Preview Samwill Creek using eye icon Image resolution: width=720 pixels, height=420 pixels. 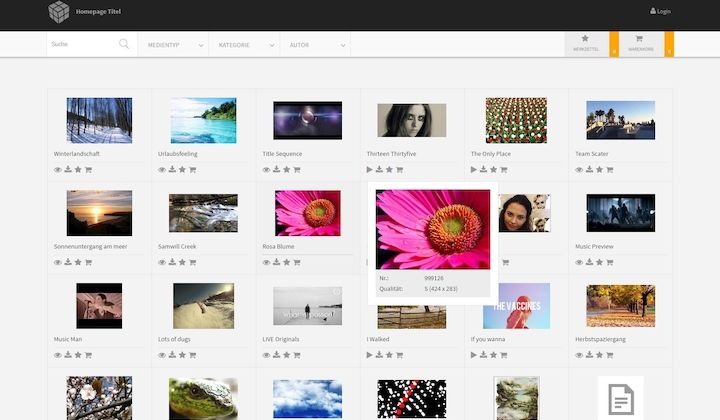(162, 262)
